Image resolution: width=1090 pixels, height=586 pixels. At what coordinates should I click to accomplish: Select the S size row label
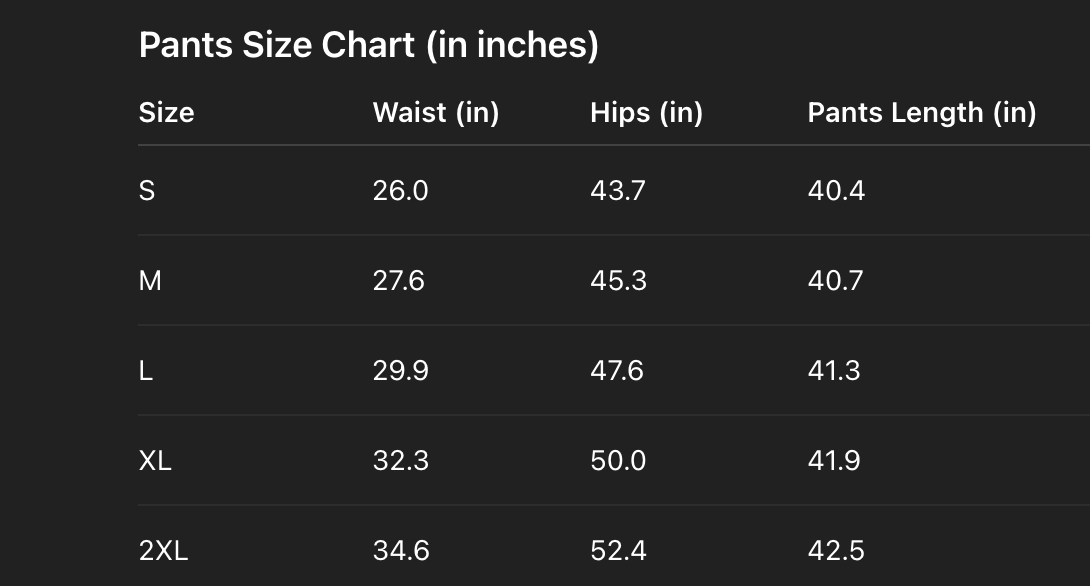[x=147, y=190]
